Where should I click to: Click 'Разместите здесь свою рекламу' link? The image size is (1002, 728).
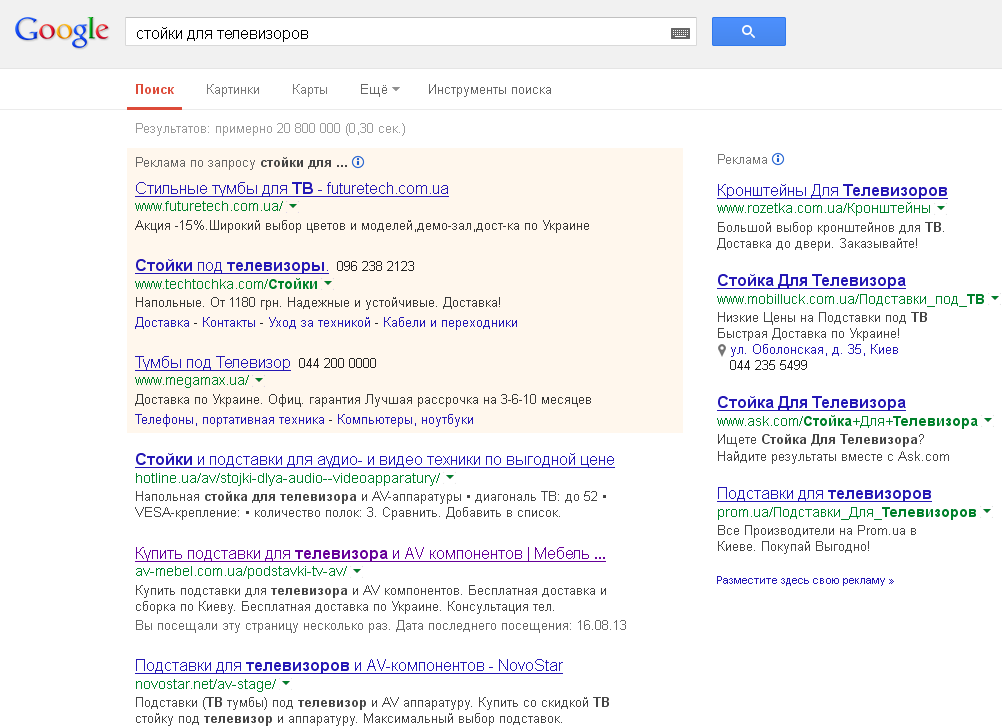(x=805, y=580)
